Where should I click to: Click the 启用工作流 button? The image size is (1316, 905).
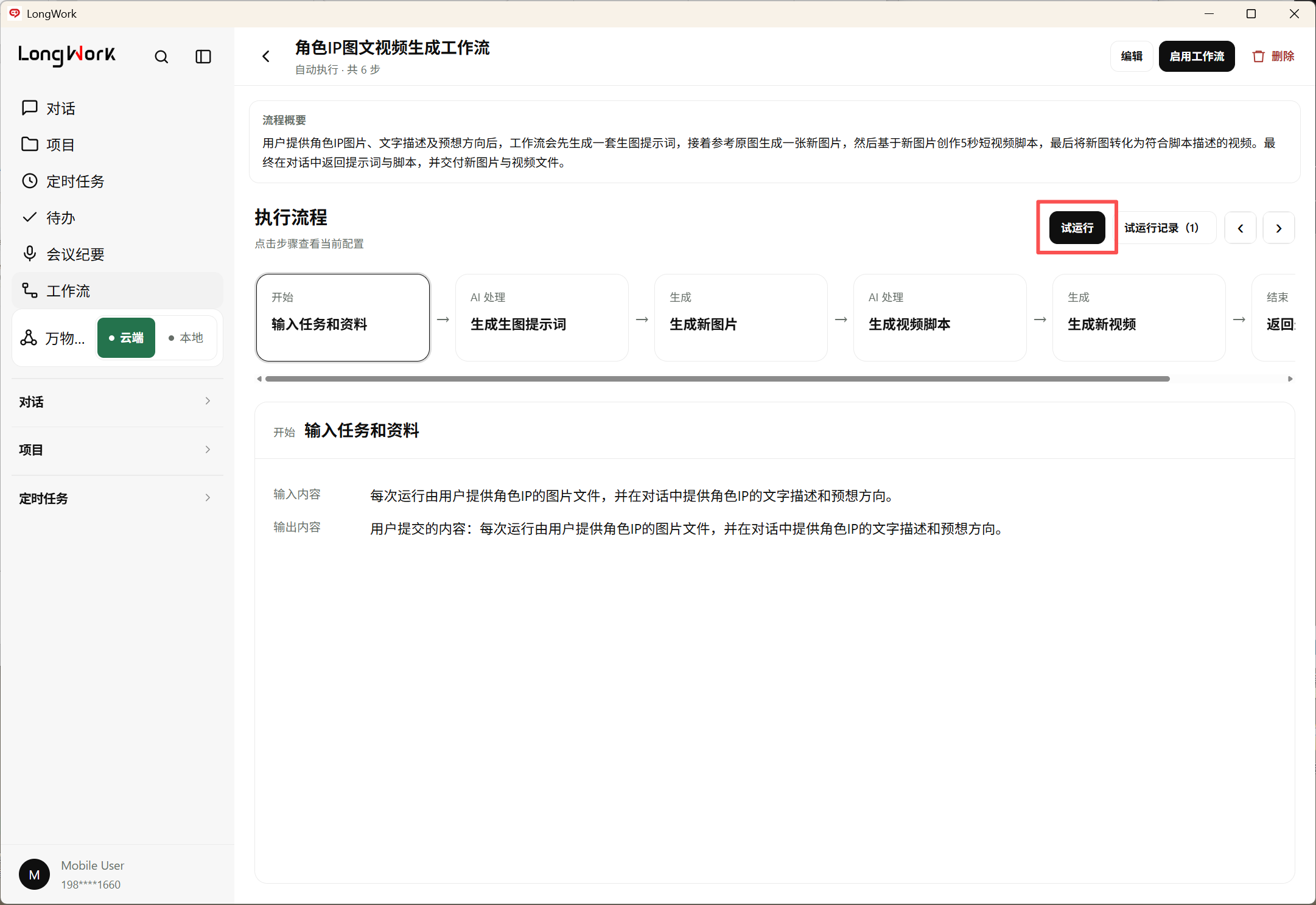tap(1197, 57)
